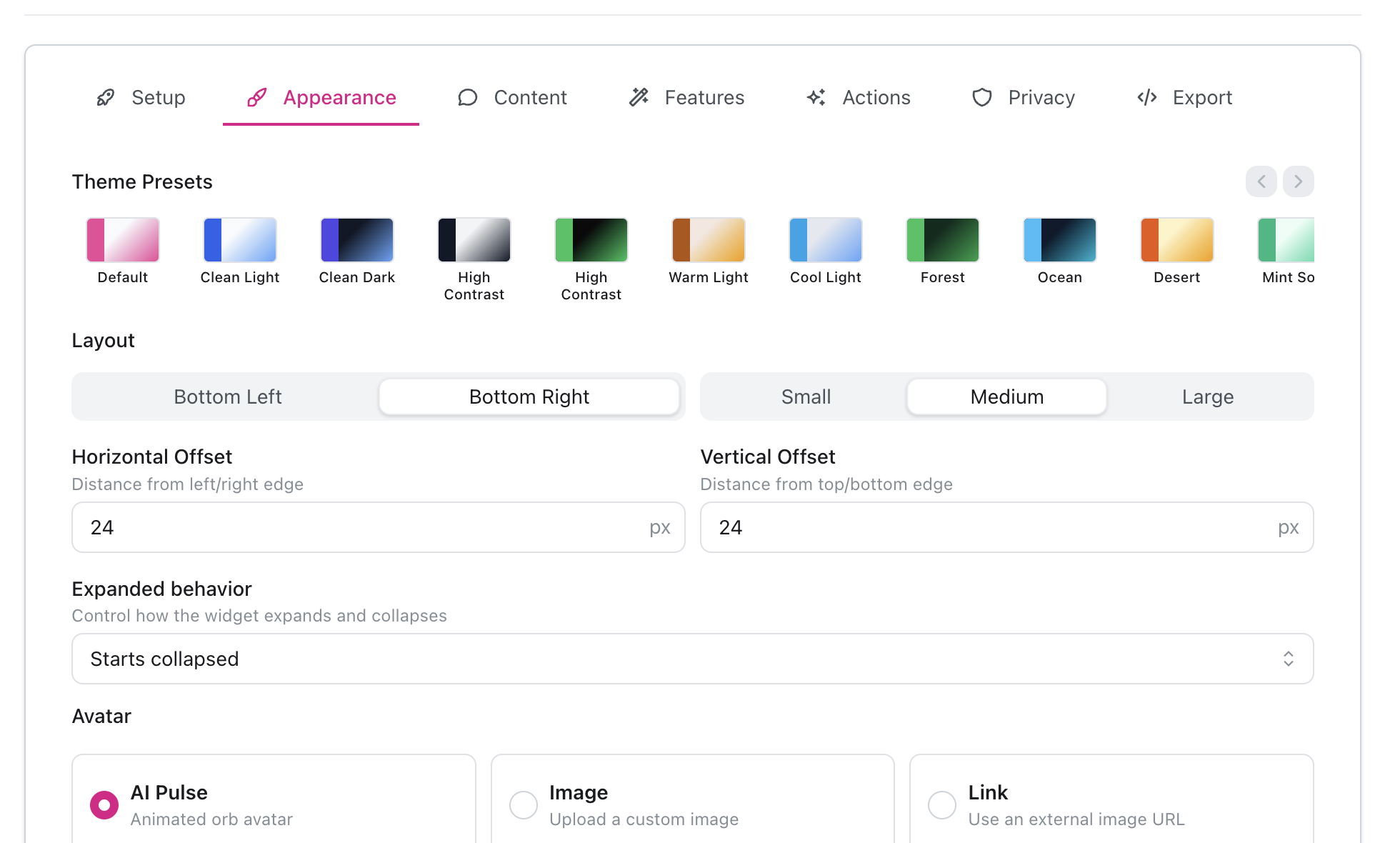The width and height of the screenshot is (1400, 843).
Task: Switch to the Setup tab
Action: (141, 97)
